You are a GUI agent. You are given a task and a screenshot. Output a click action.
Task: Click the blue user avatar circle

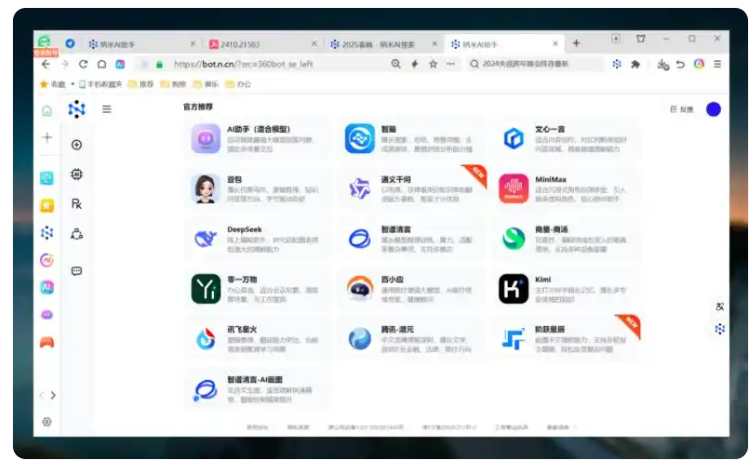(x=713, y=109)
